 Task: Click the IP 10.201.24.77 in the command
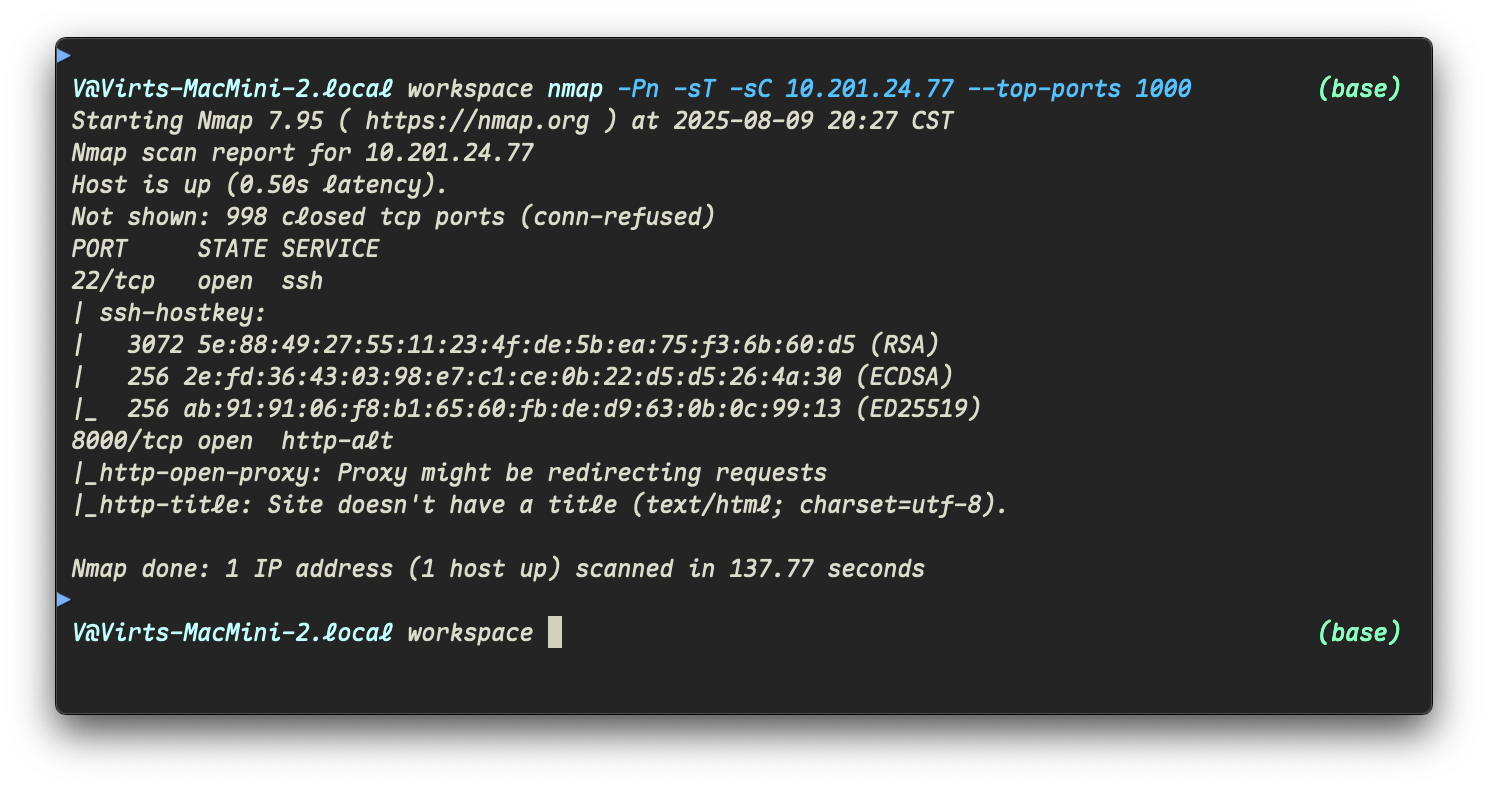868,89
